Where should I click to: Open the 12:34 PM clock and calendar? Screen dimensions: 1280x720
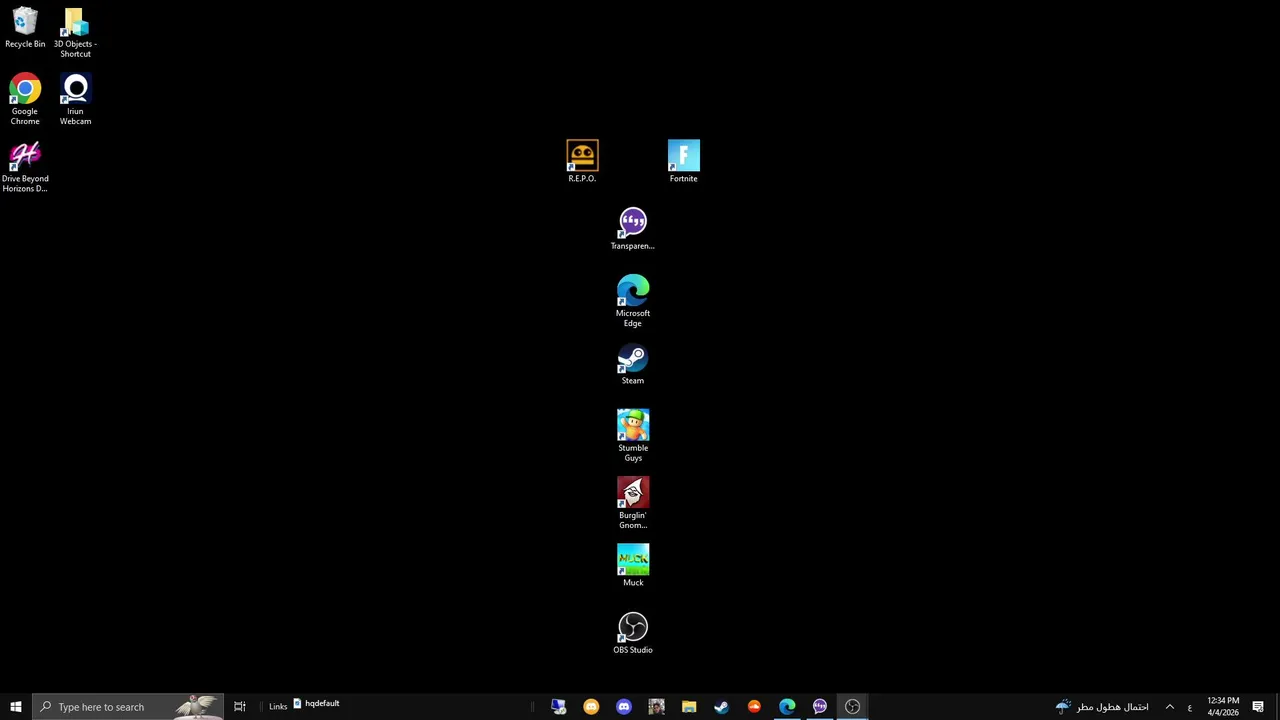point(1223,707)
